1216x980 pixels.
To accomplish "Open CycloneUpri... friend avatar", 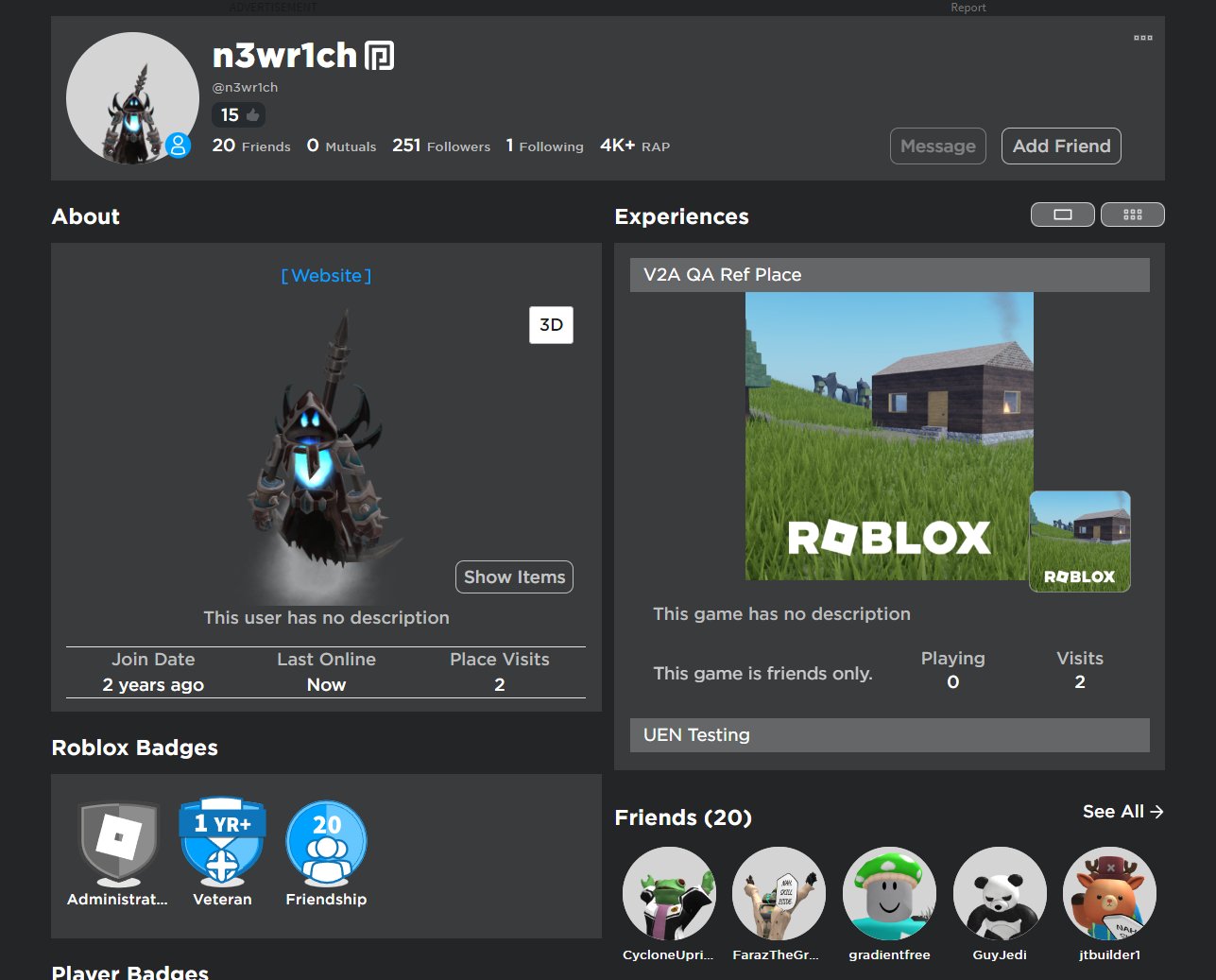I will [669, 893].
